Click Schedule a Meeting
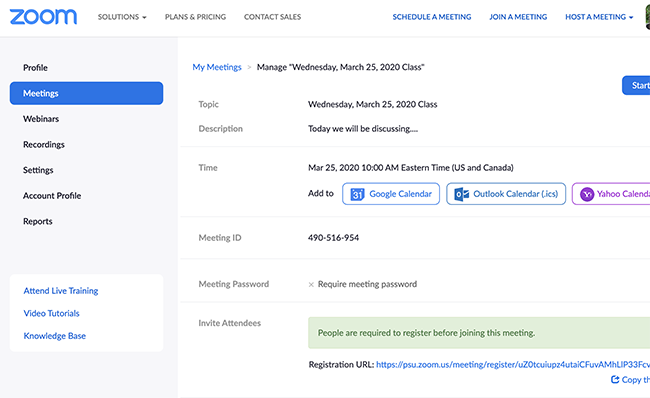 point(432,17)
